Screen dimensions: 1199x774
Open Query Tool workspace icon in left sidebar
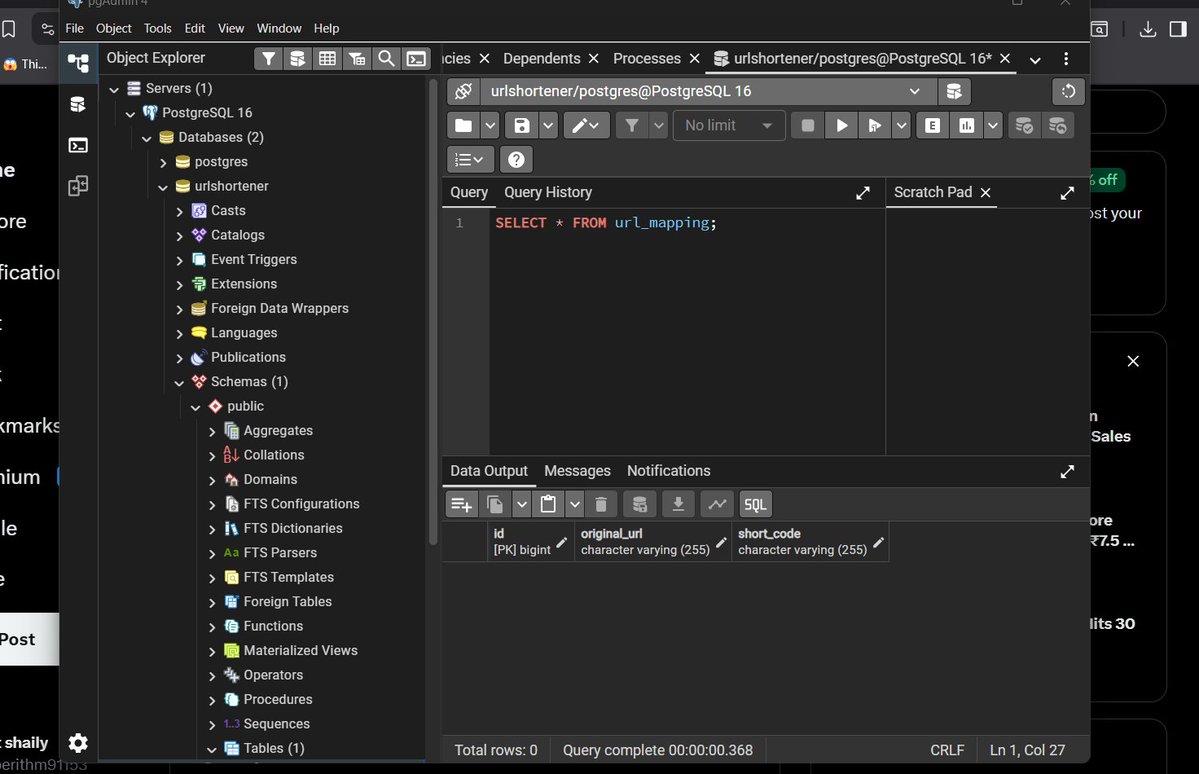[78, 104]
